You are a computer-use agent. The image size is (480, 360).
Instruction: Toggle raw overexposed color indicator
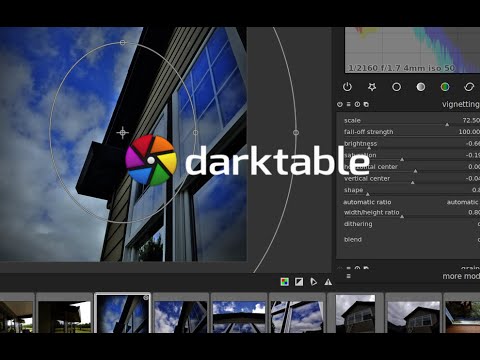284,282
